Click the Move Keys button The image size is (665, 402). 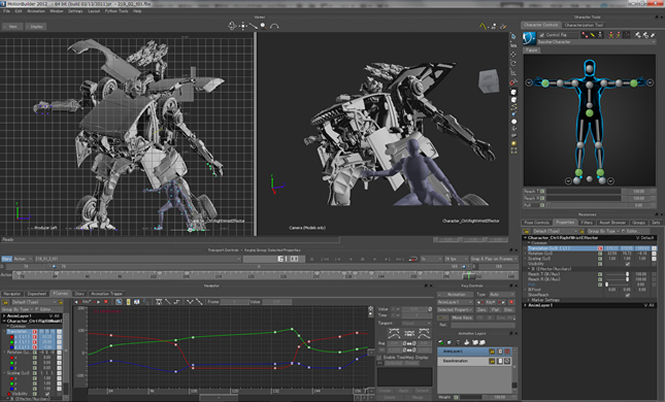click(x=462, y=318)
